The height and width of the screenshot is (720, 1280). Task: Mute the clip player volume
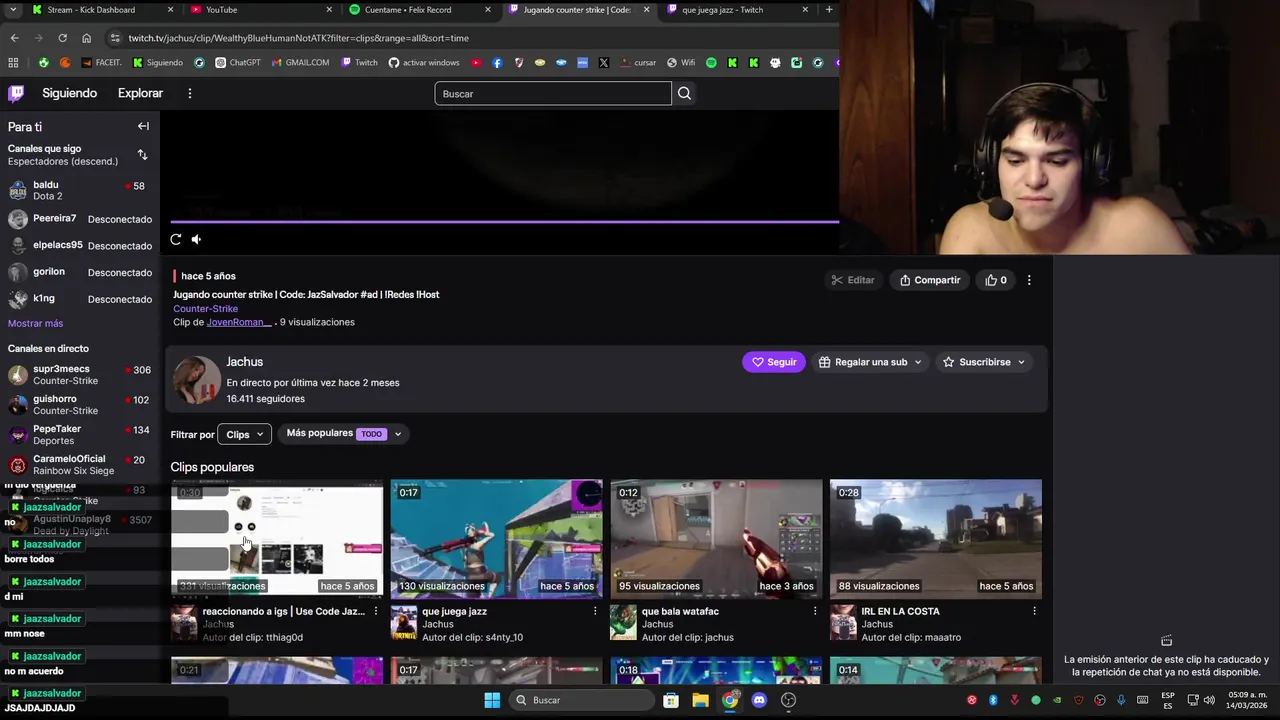click(x=196, y=239)
